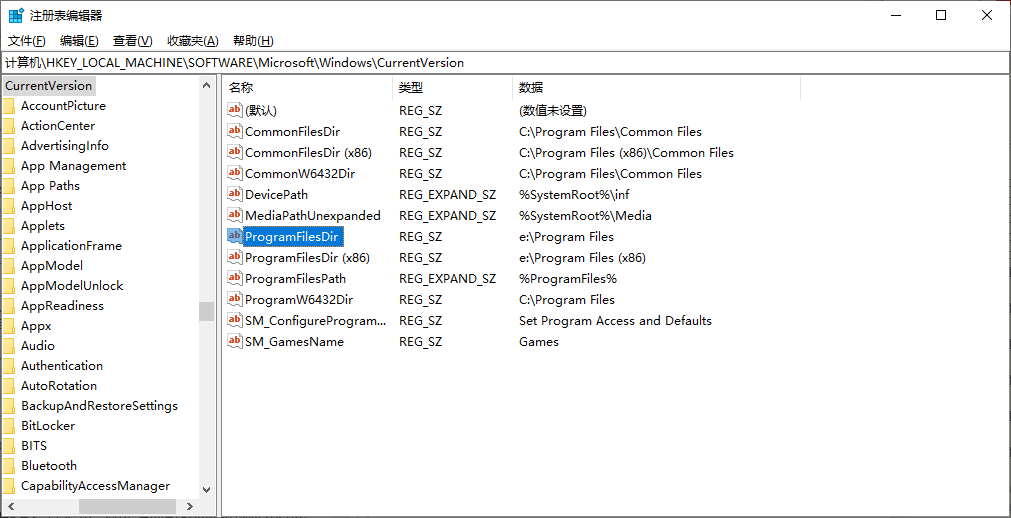Click the data '(数值未设置)'
Image resolution: width=1011 pixels, height=518 pixels.
coord(553,110)
